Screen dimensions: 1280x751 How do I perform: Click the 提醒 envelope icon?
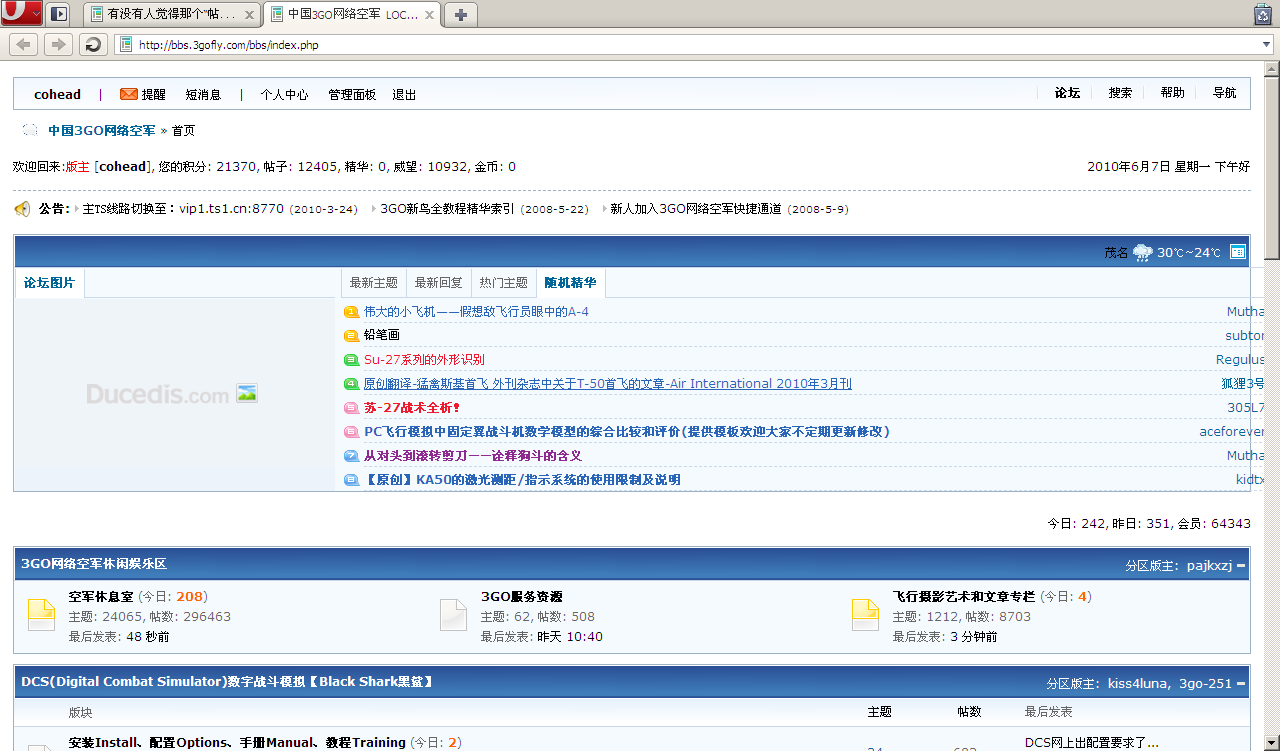click(x=129, y=94)
